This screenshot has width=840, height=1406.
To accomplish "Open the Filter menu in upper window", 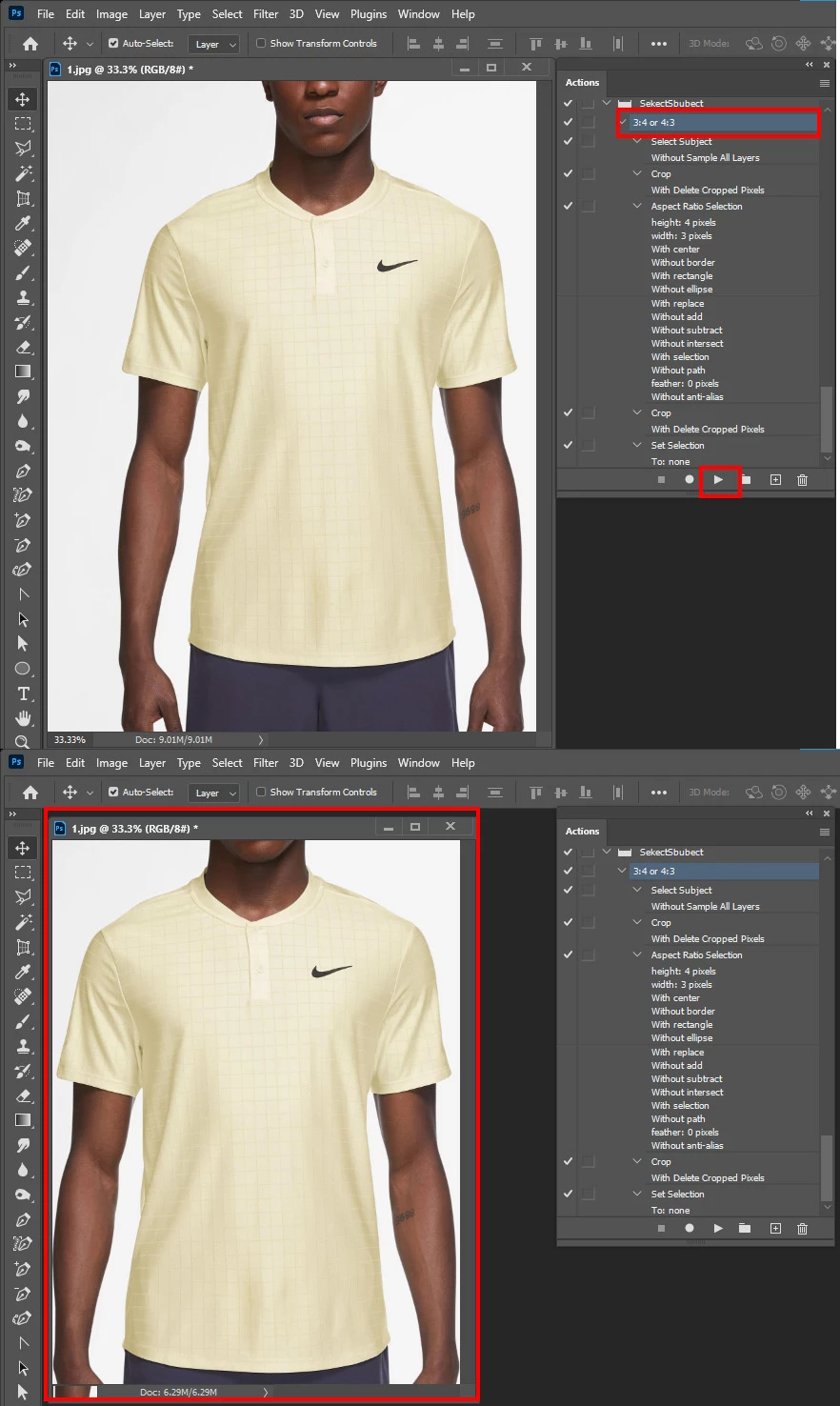I will [x=266, y=14].
